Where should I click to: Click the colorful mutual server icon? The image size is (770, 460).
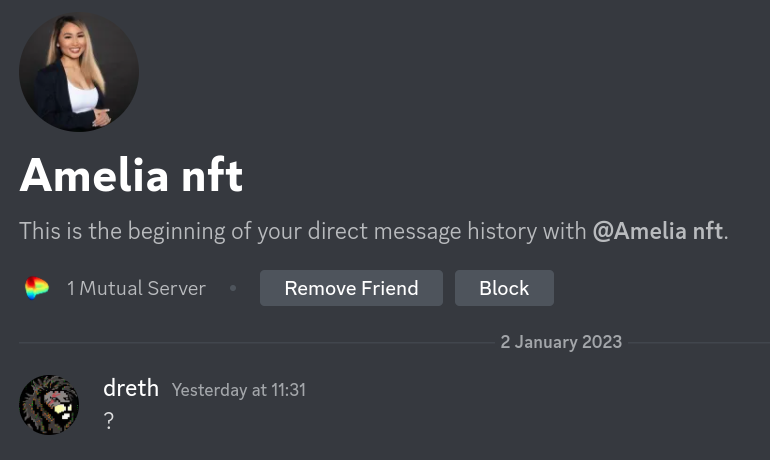coord(37,289)
